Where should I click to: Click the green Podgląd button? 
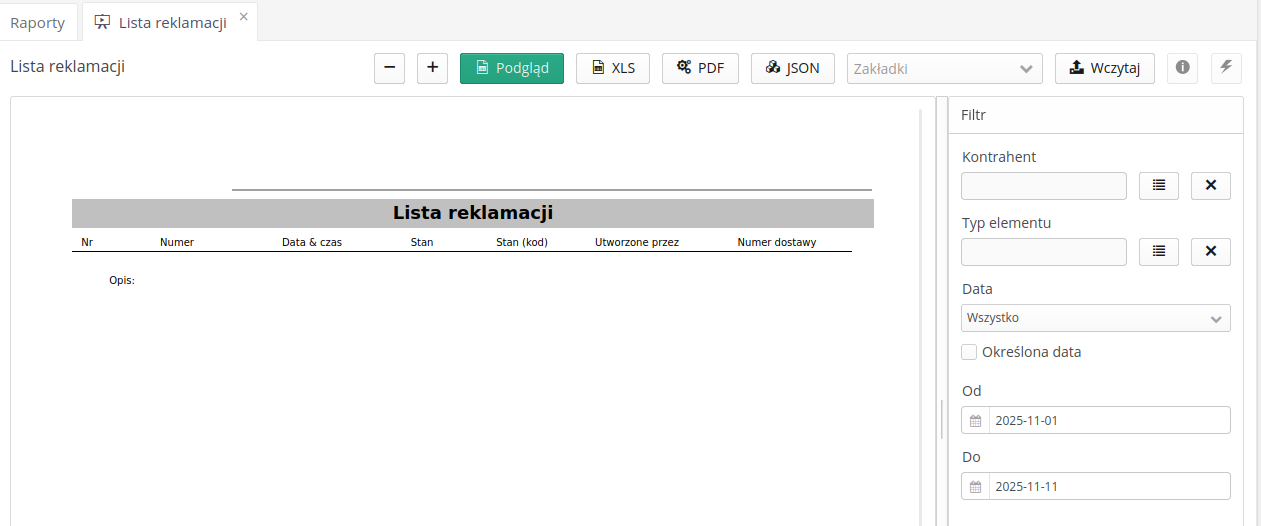(511, 68)
